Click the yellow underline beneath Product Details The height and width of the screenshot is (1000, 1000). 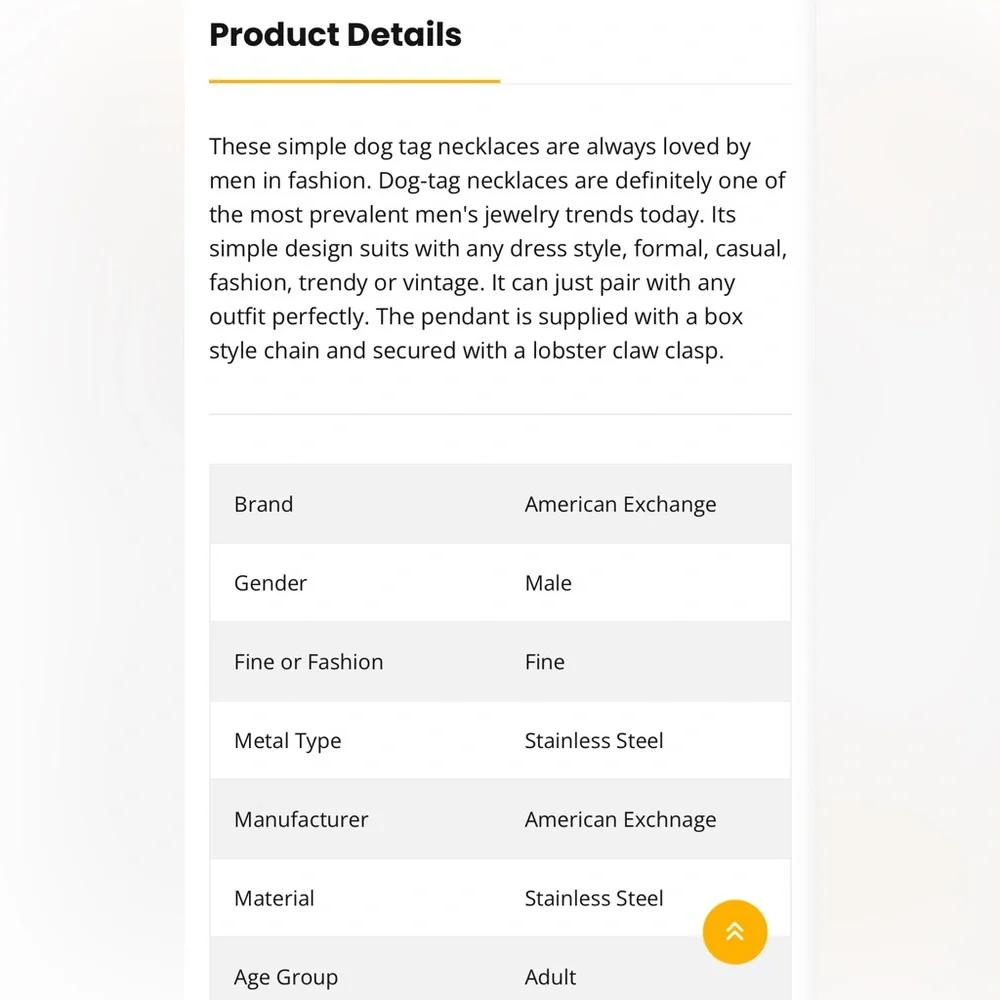tap(355, 81)
